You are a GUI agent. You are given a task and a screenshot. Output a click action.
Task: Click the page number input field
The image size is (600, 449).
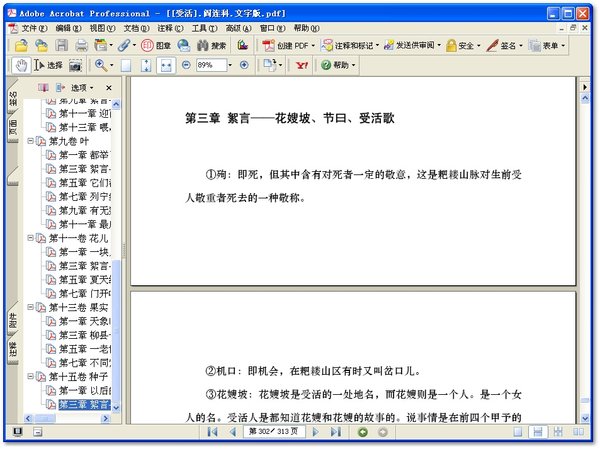click(x=274, y=432)
